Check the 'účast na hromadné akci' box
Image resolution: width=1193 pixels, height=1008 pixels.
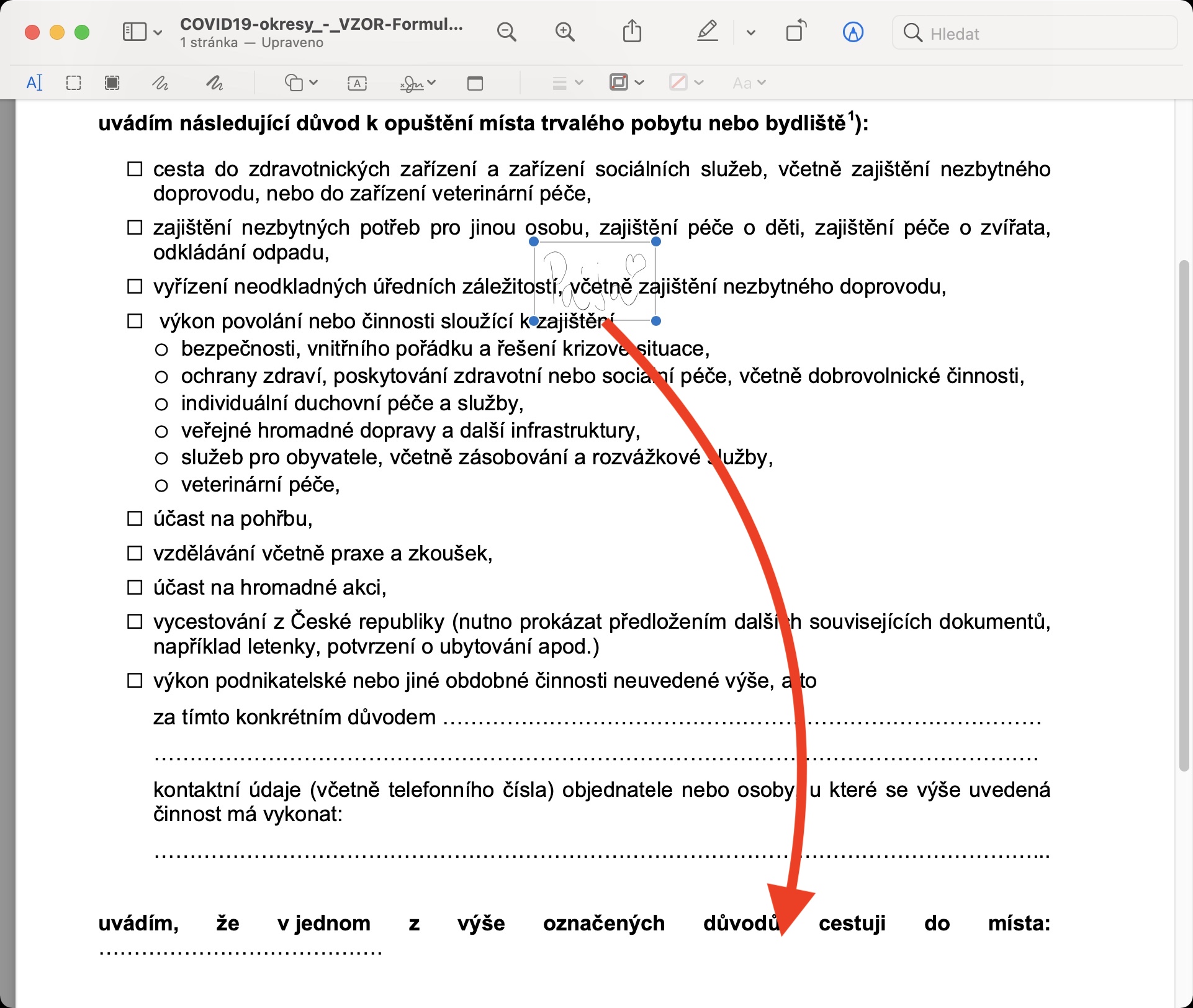tap(135, 587)
